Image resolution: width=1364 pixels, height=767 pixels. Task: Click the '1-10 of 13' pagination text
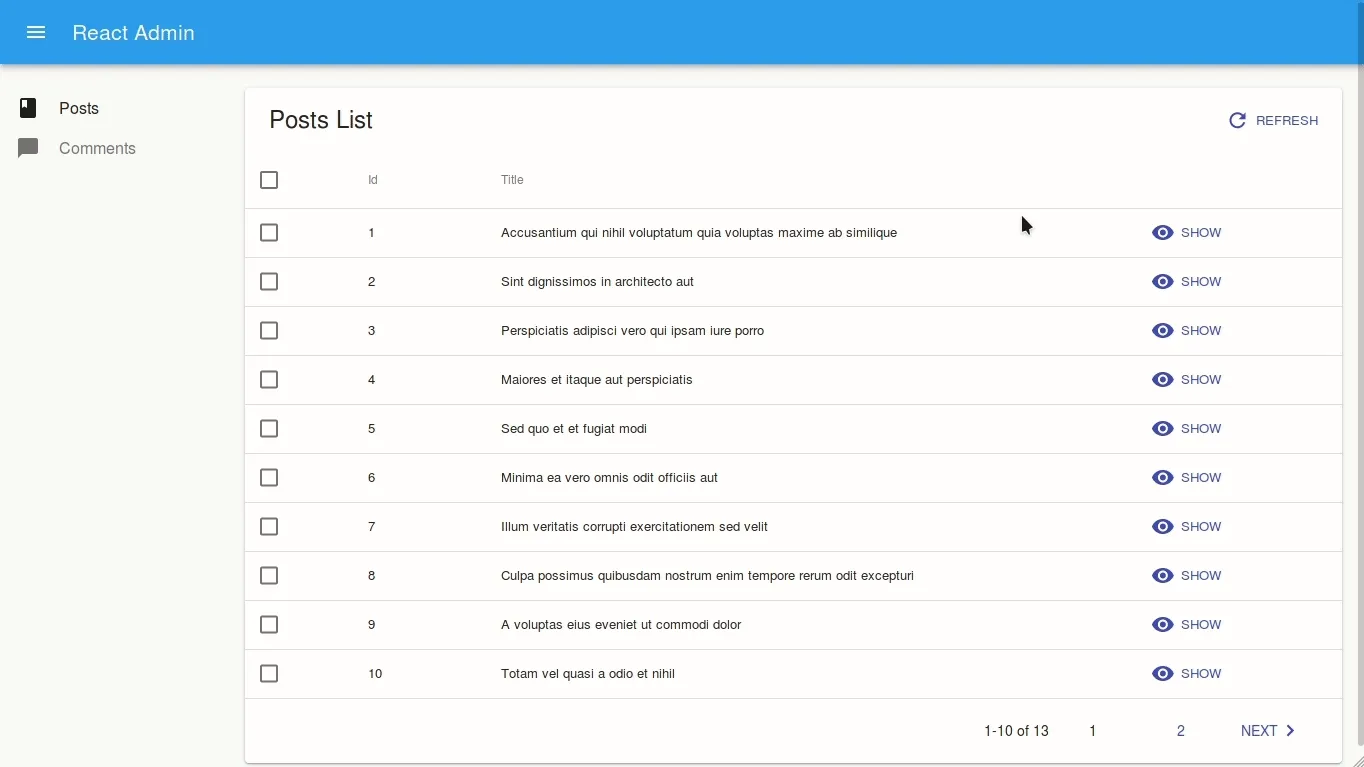tap(1016, 731)
